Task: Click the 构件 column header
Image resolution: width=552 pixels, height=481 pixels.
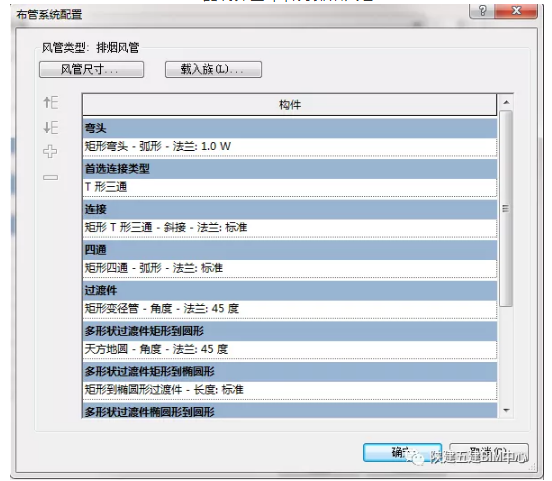Action: click(x=290, y=105)
